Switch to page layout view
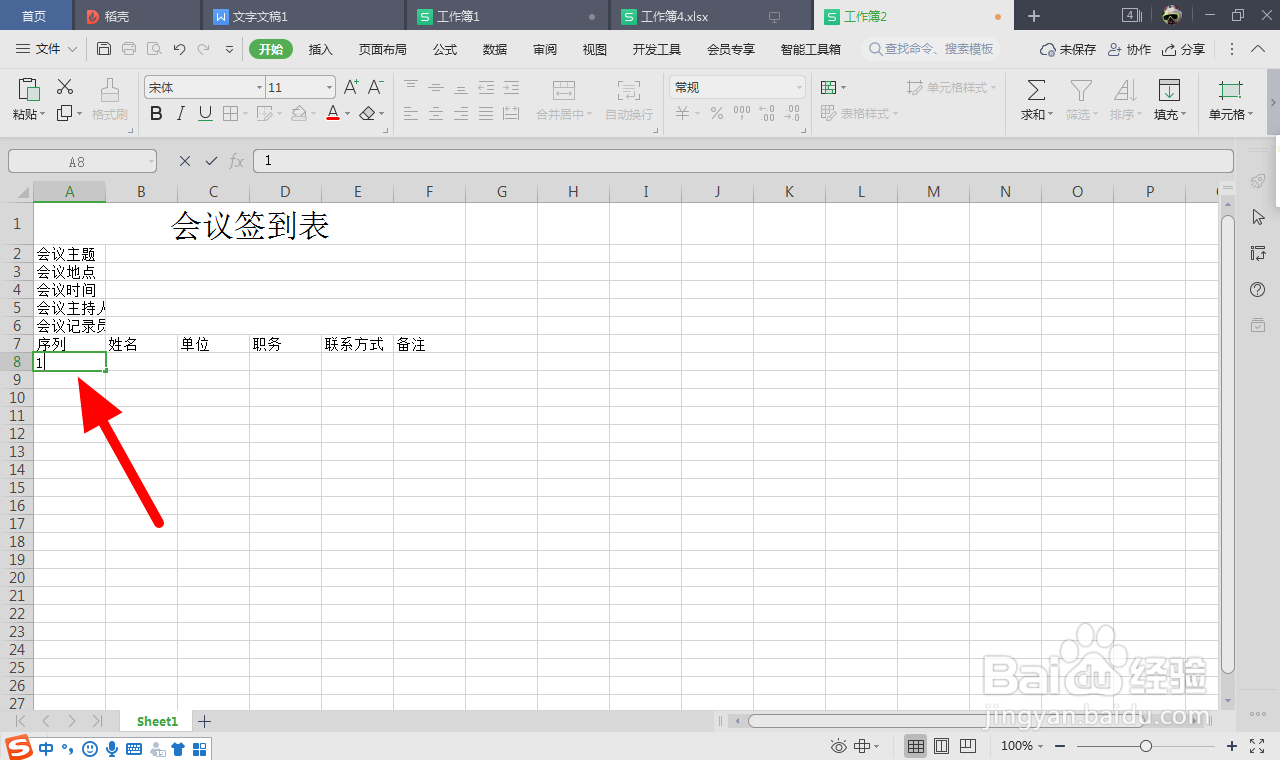This screenshot has width=1280, height=760. click(x=941, y=746)
